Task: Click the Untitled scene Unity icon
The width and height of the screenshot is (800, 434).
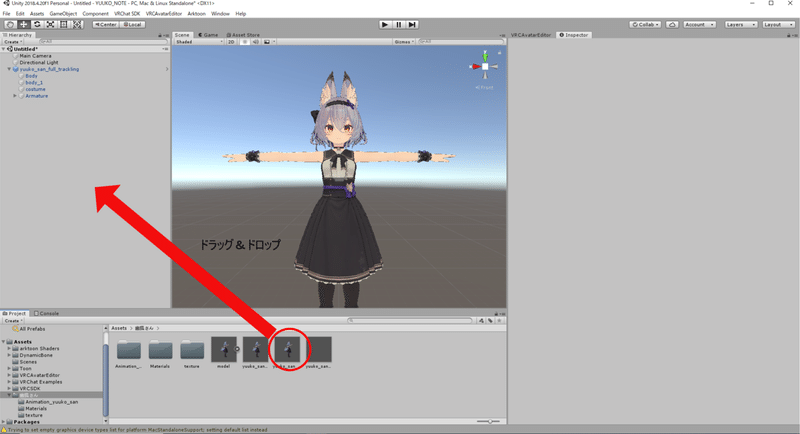Action: pos(10,49)
